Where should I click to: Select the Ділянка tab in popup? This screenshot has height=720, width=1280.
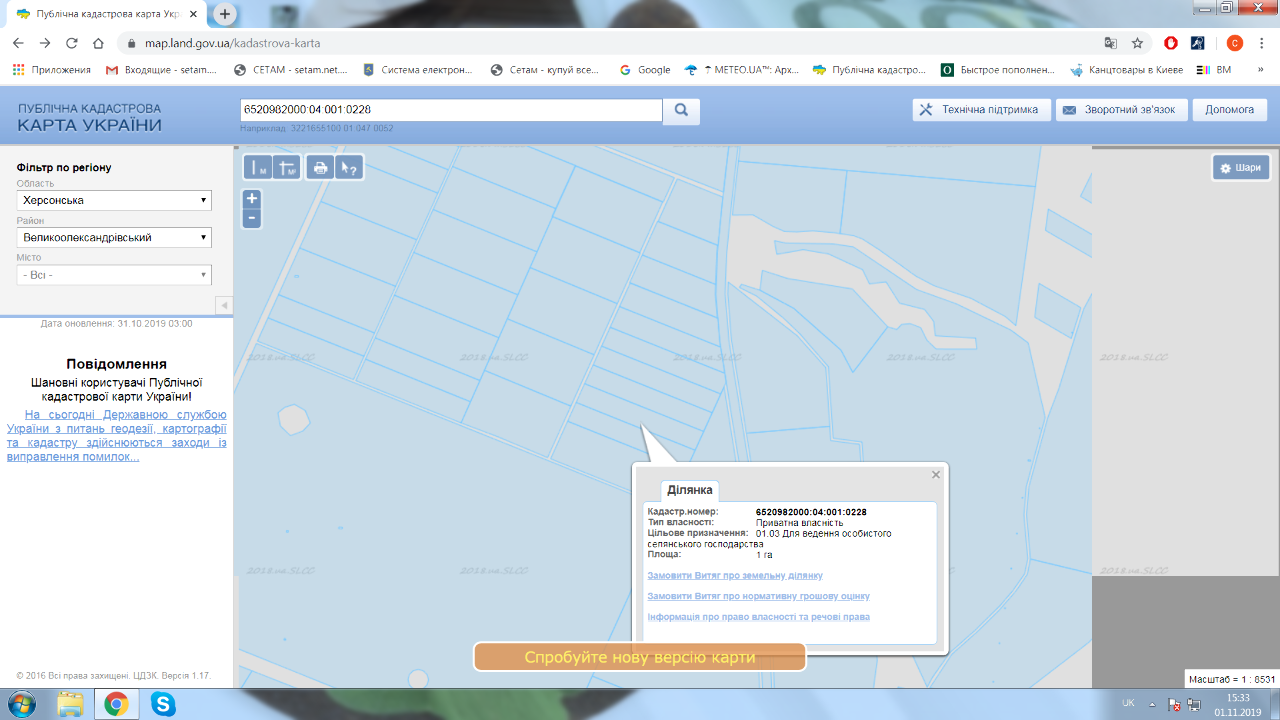point(689,490)
